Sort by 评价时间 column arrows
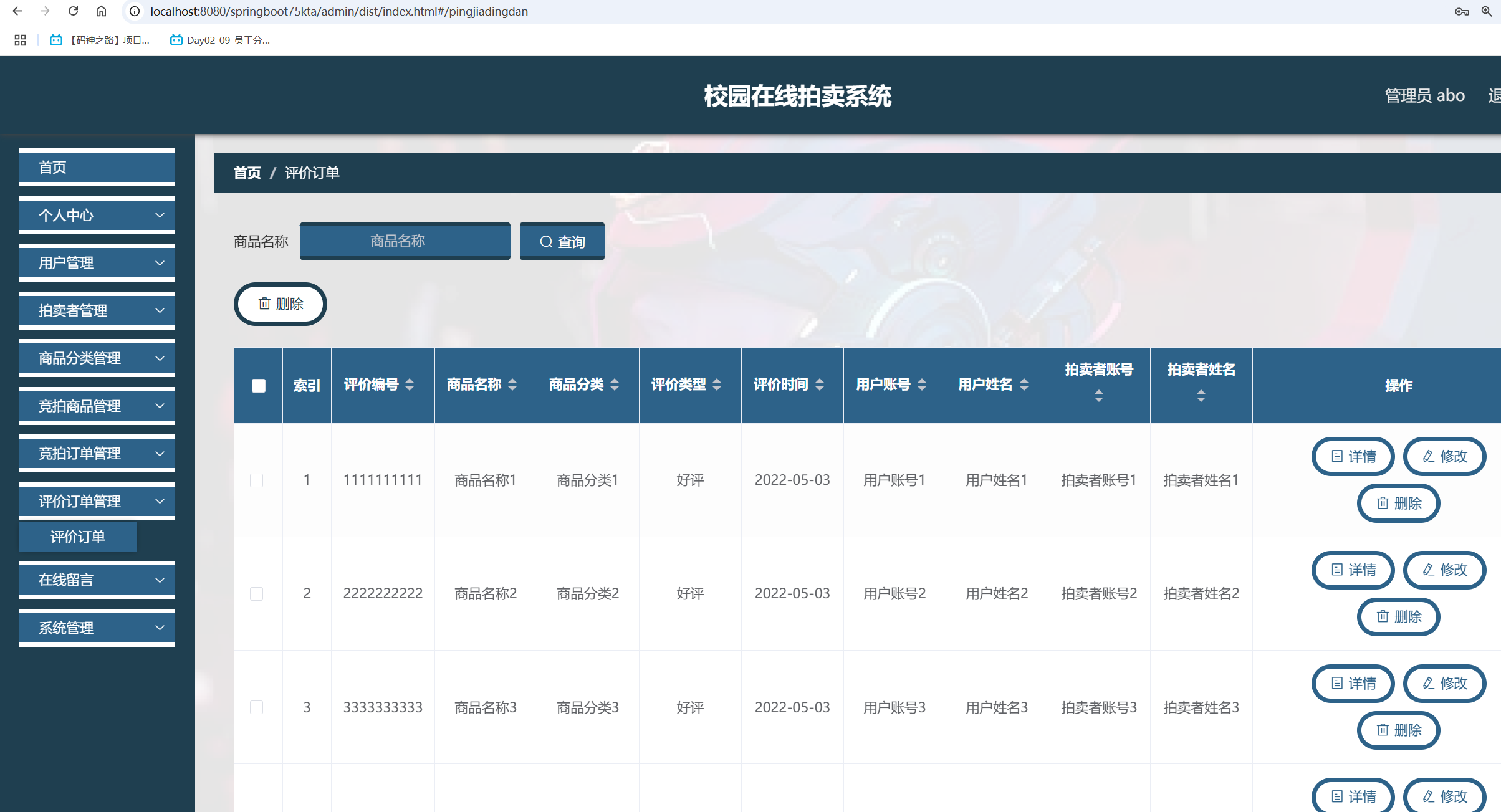The height and width of the screenshot is (812, 1501). tap(820, 385)
